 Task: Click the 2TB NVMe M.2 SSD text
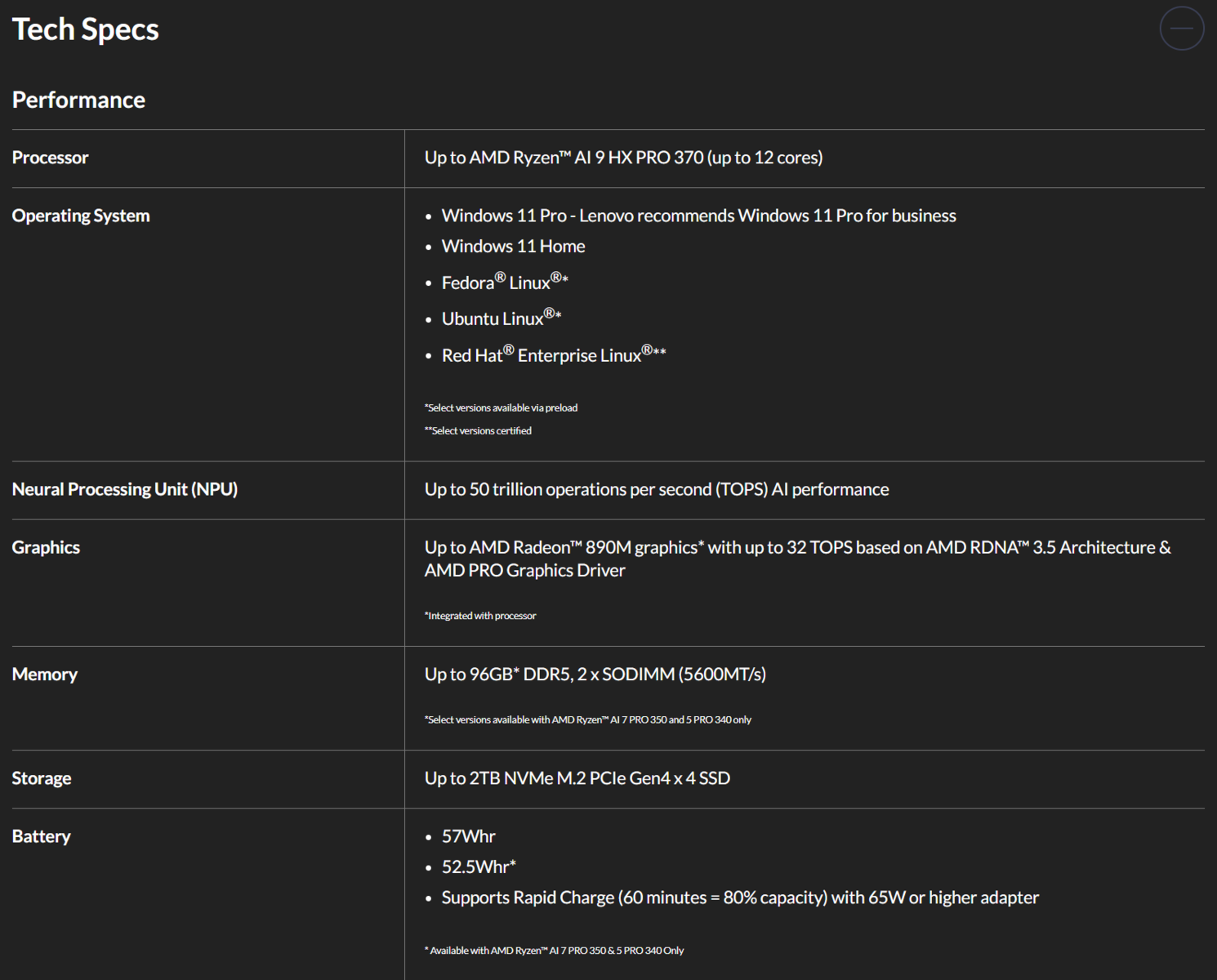coord(577,778)
